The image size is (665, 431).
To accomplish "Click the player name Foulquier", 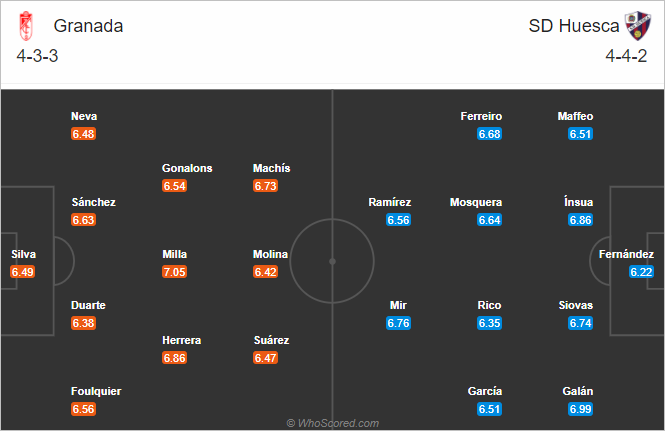I will point(96,391).
